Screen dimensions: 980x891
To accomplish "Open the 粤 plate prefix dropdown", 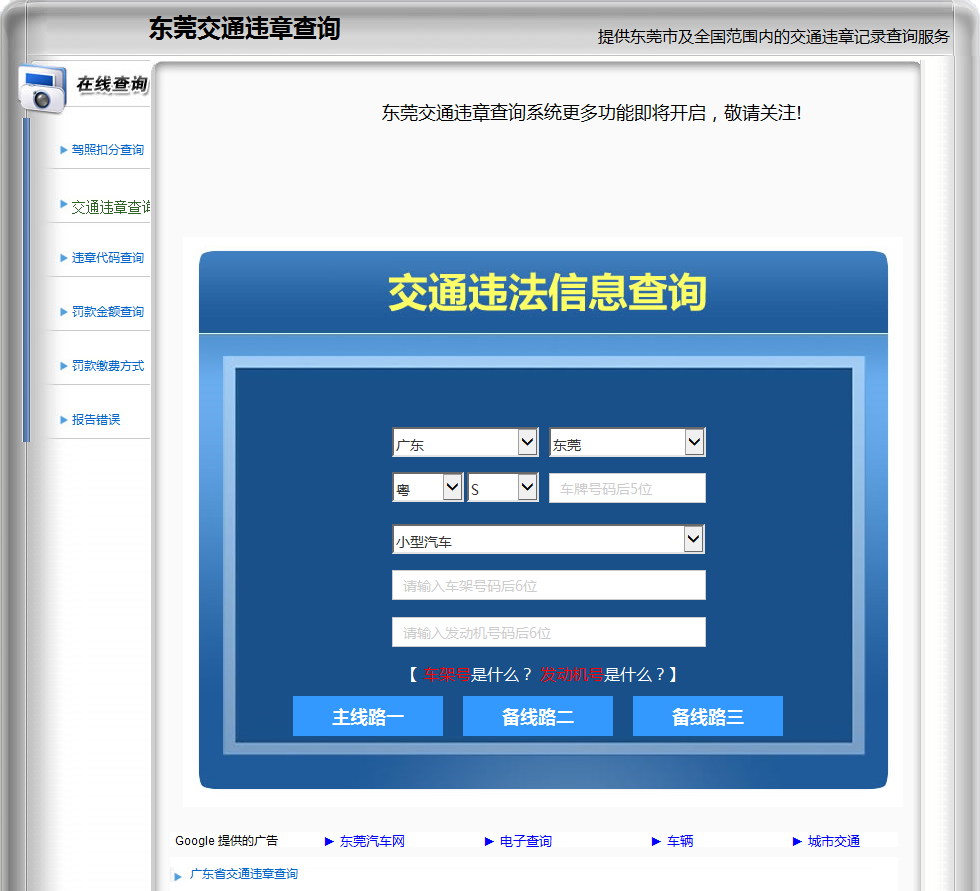I will [428, 487].
